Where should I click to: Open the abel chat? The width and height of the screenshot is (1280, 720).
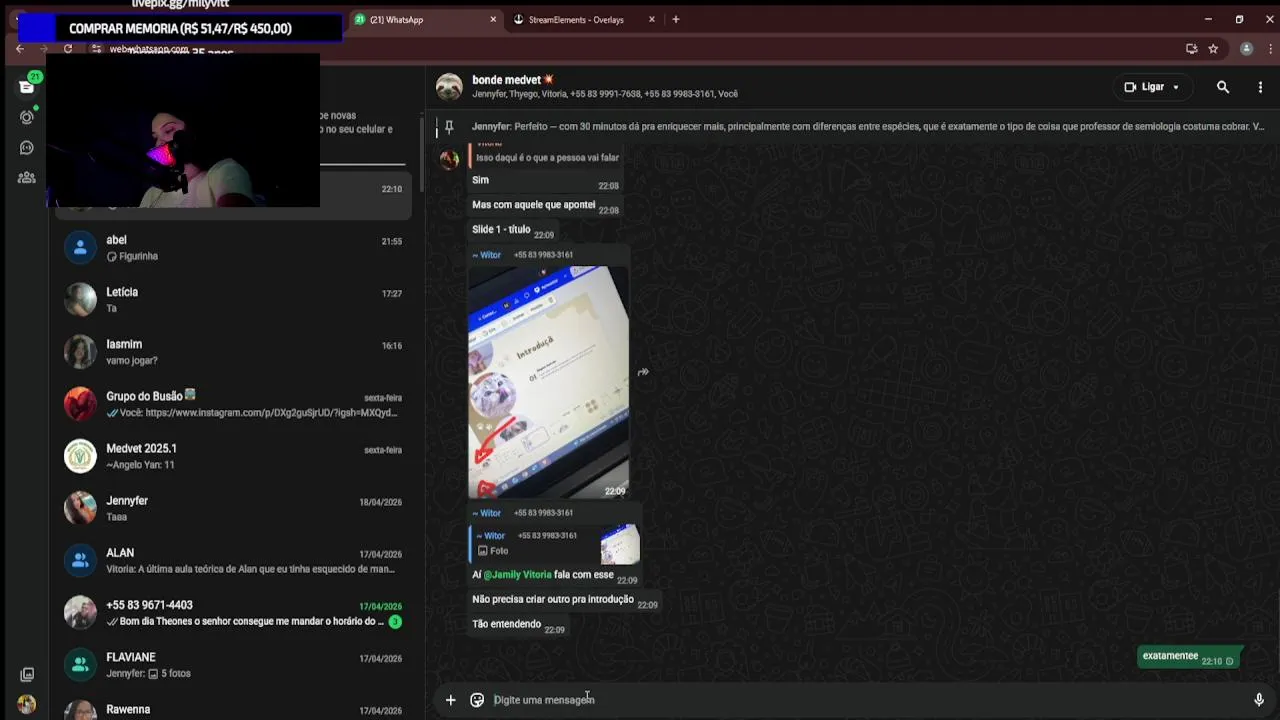point(232,247)
